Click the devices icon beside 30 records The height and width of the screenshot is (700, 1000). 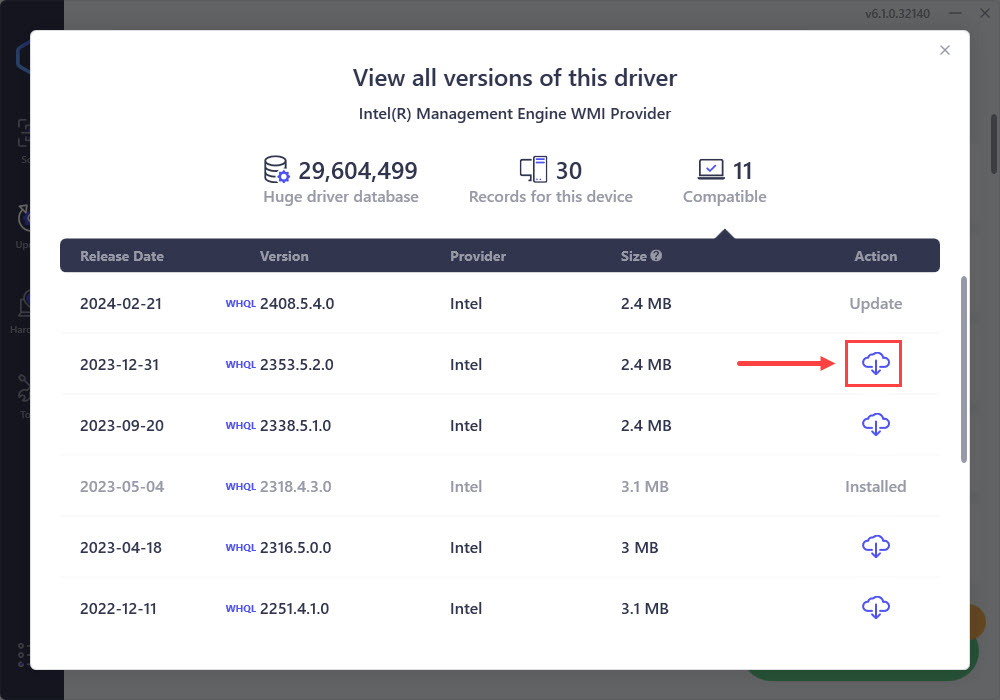pyautogui.click(x=533, y=170)
